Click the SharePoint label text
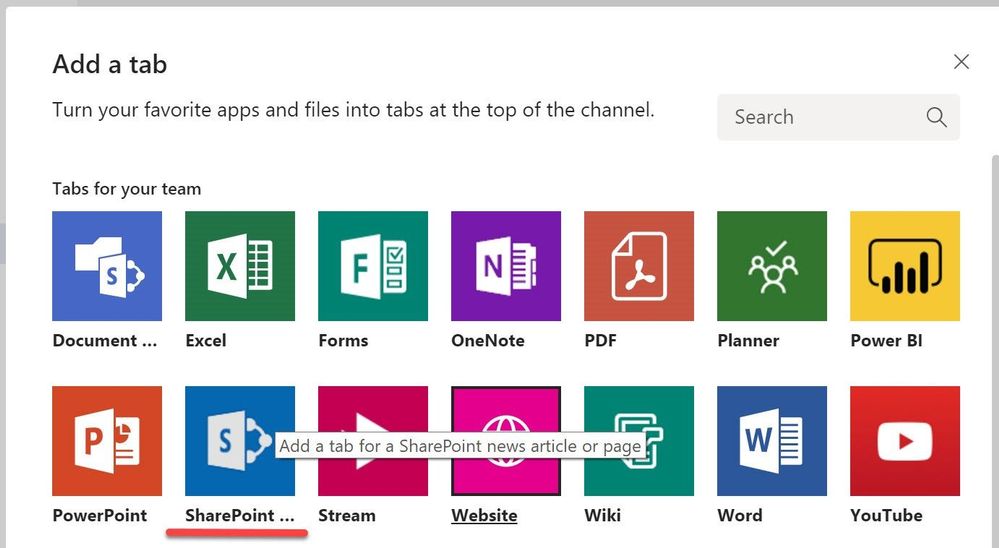Image resolution: width=999 pixels, height=548 pixels. tap(240, 516)
